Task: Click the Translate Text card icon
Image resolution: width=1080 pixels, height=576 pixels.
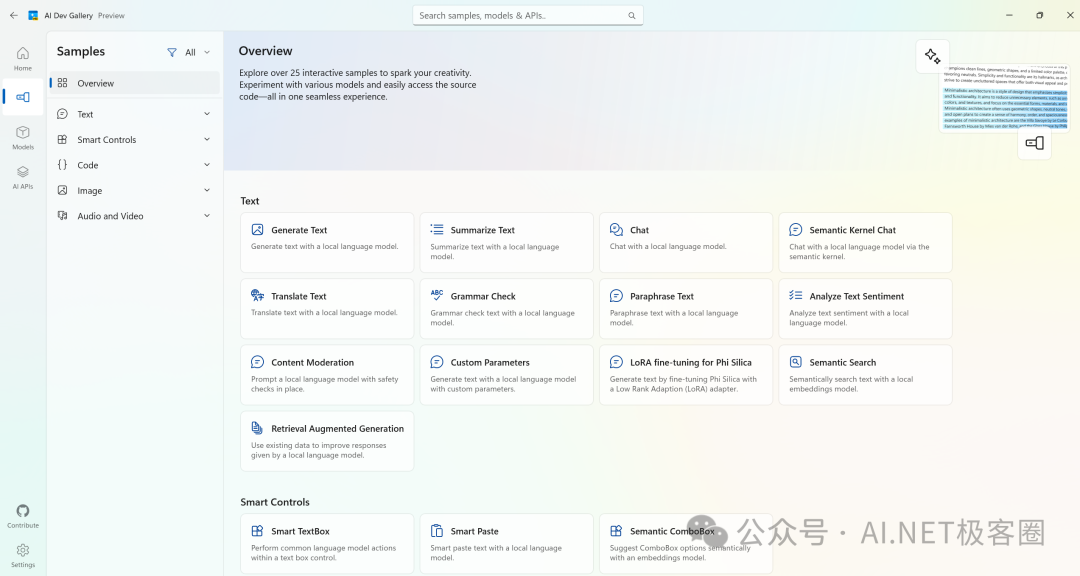Action: point(258,296)
